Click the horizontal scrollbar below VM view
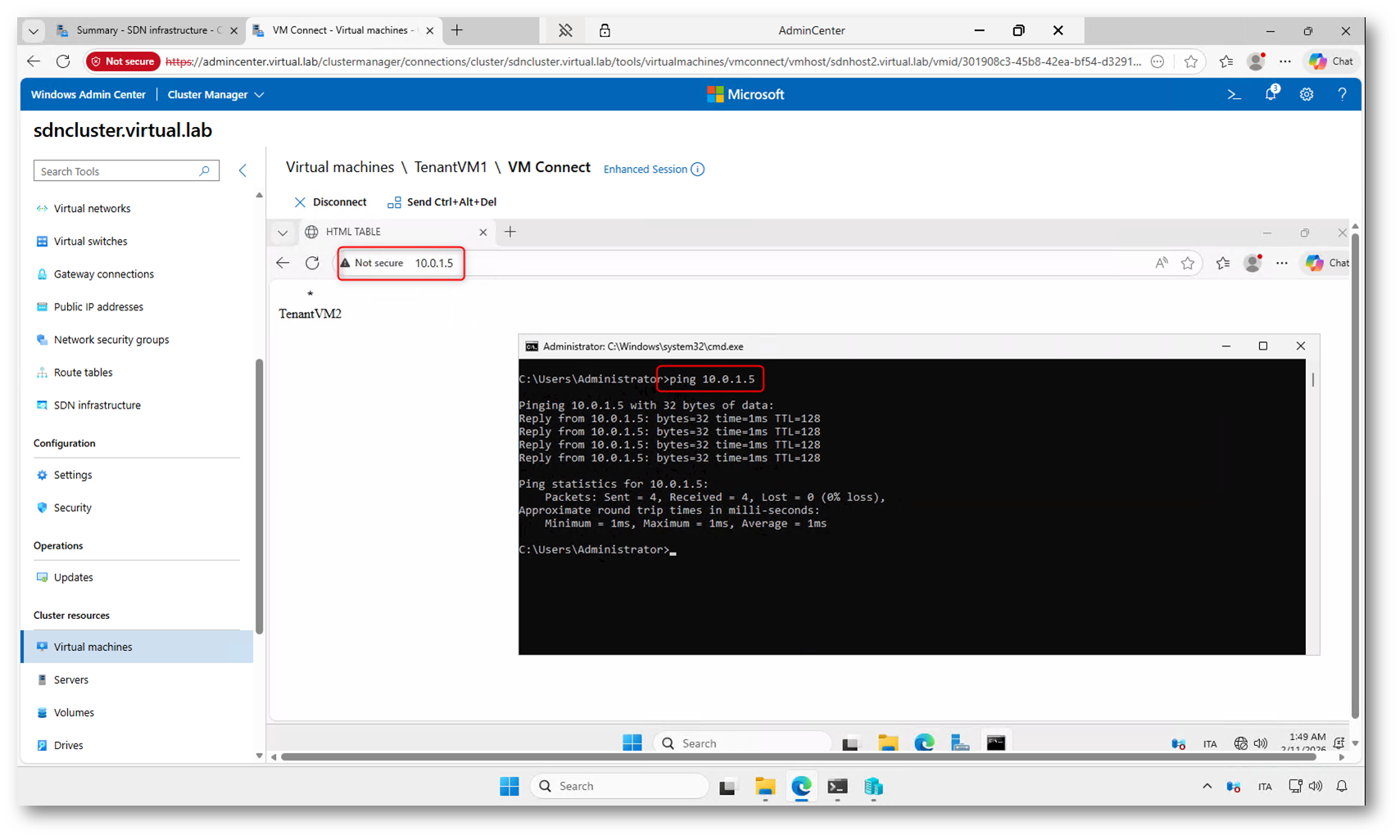1400x840 pixels. pos(798,757)
